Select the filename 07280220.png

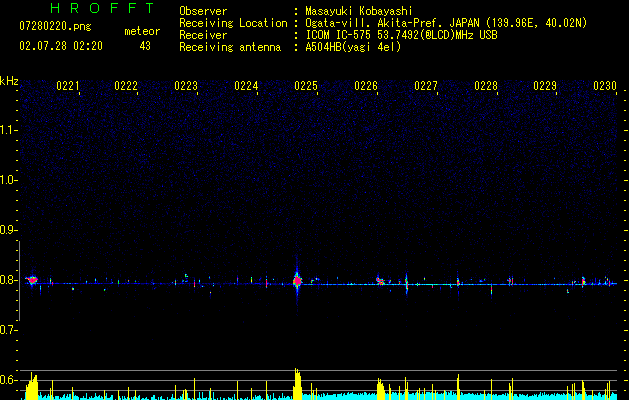point(55,27)
